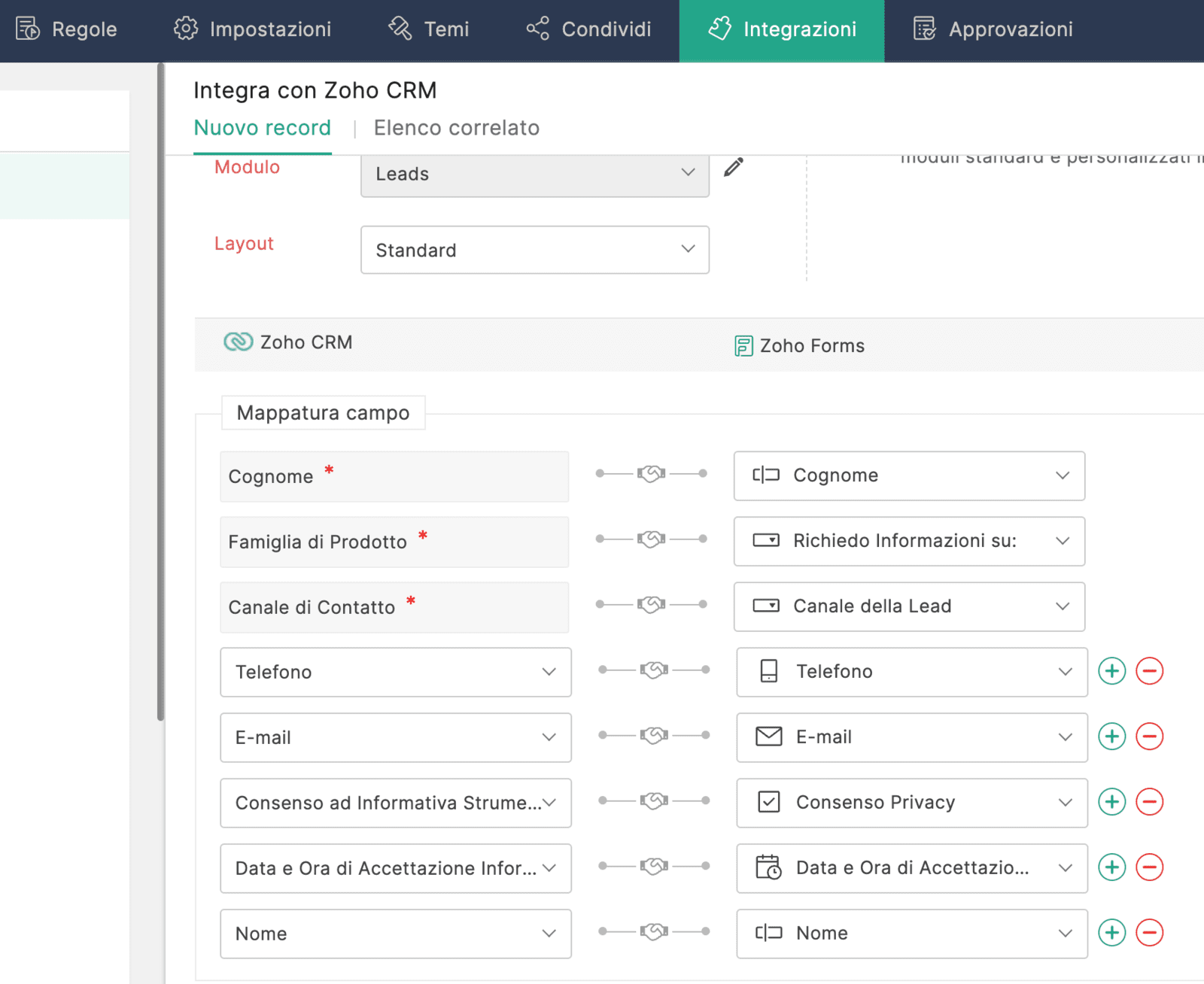Open the Approvazioni tab

(993, 29)
